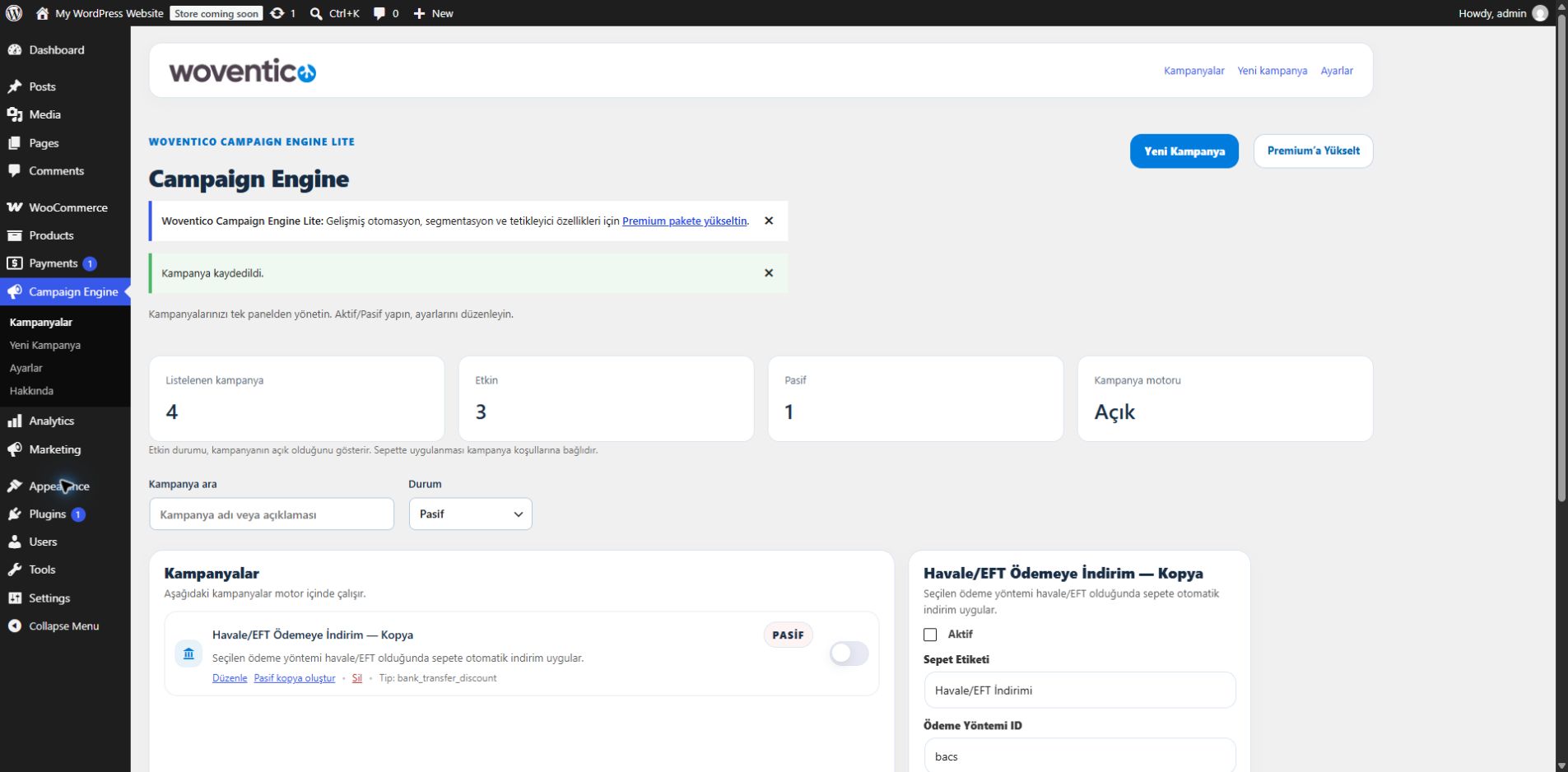Click the Premium'a Yükselt button
The image size is (1568, 772).
(x=1313, y=151)
